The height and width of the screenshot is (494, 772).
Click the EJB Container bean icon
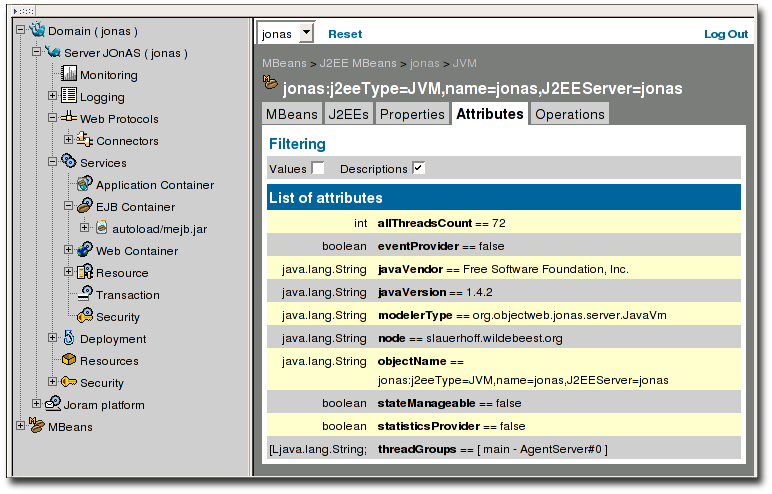point(85,205)
